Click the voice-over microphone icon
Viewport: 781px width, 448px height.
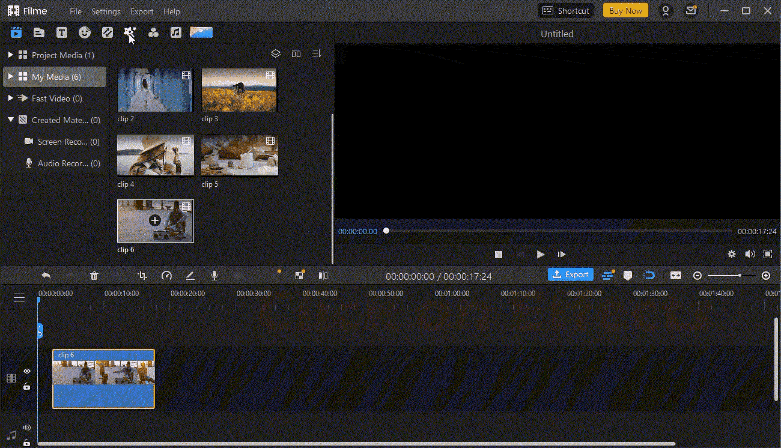(214, 276)
